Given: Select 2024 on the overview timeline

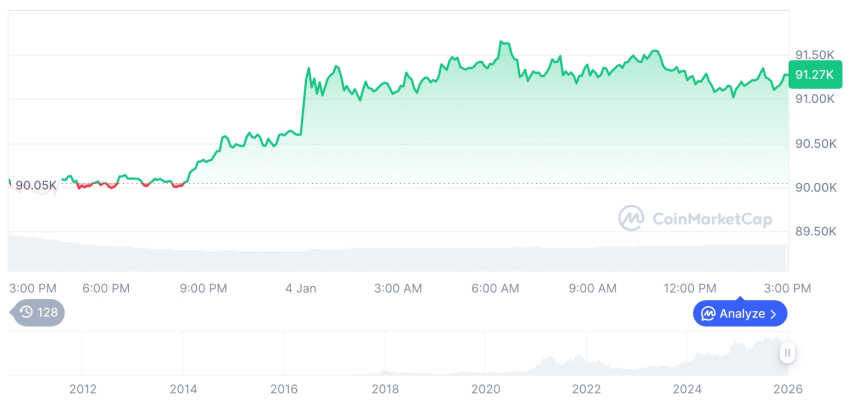Looking at the screenshot, I should tap(687, 388).
